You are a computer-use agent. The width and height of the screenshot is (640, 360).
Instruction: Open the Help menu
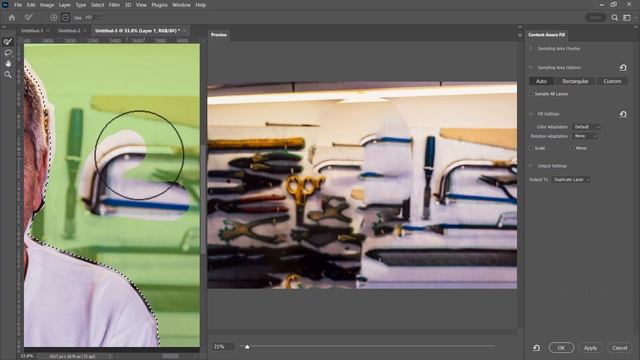200,5
